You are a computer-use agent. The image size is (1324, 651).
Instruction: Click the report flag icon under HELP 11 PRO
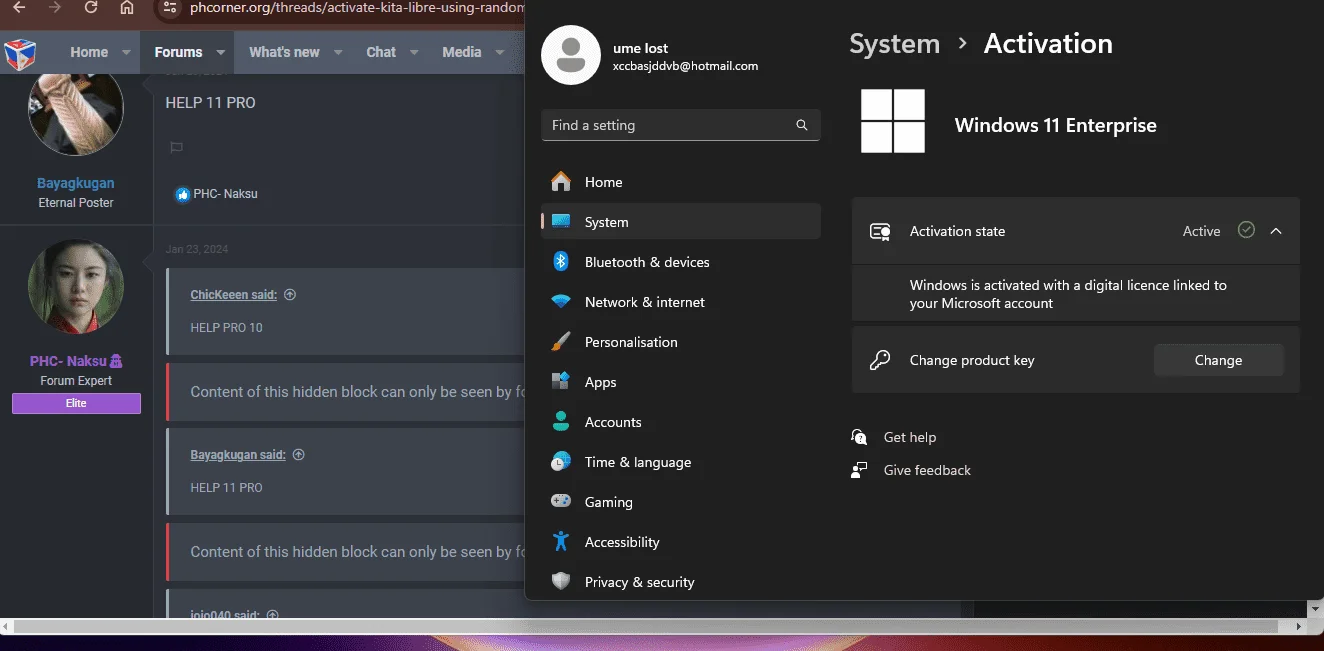176,148
